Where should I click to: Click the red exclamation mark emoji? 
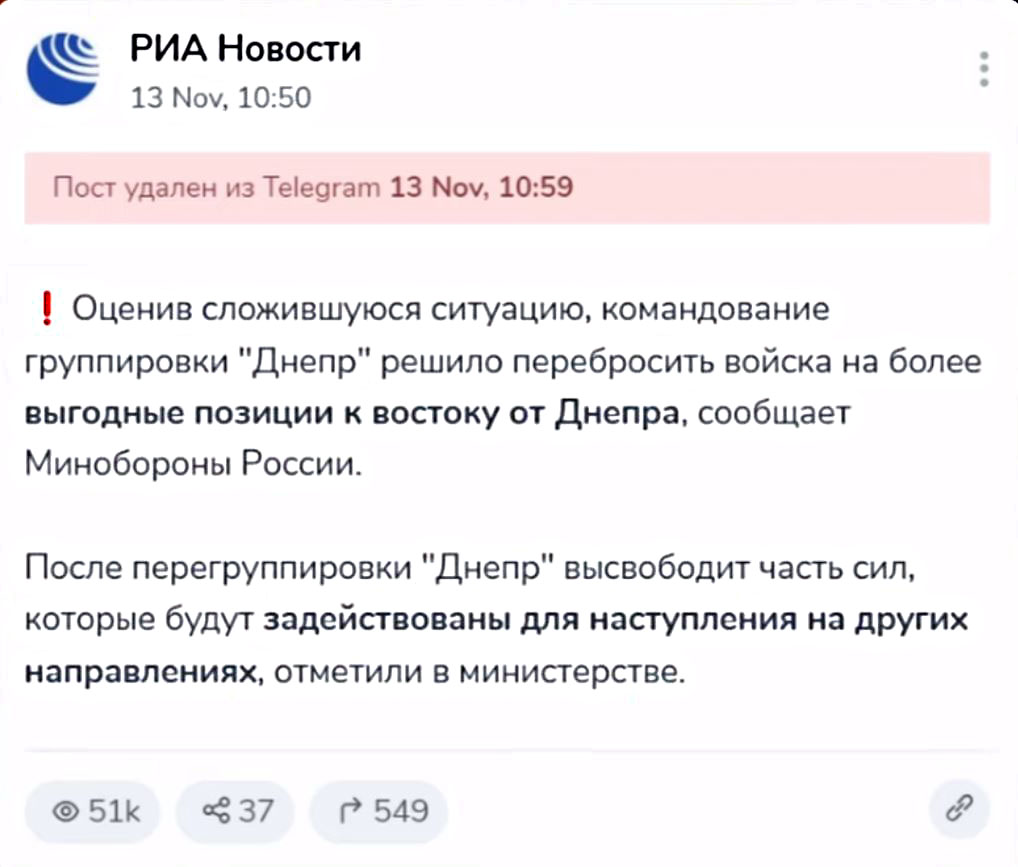(46, 308)
